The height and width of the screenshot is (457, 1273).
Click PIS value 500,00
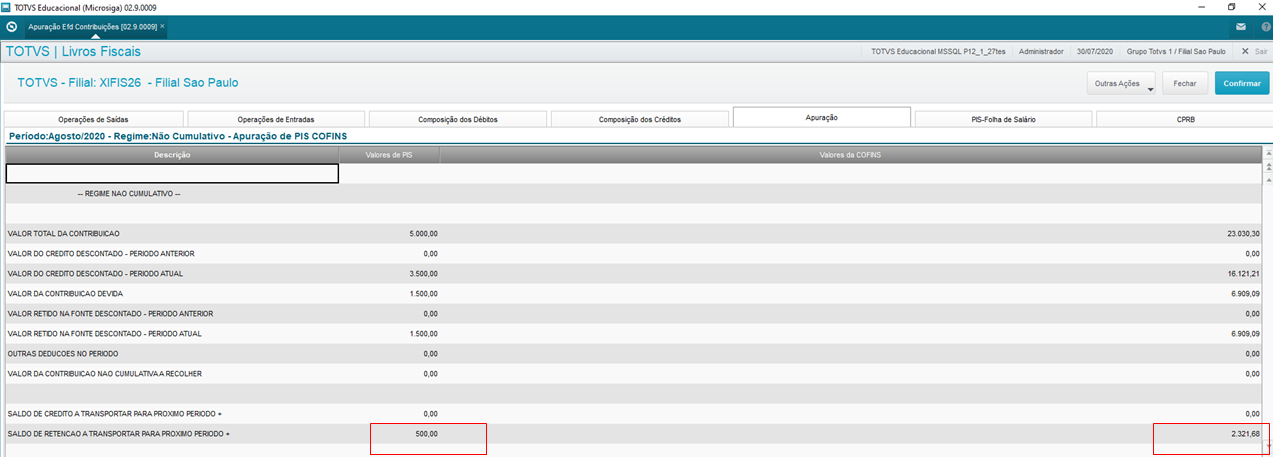426,433
